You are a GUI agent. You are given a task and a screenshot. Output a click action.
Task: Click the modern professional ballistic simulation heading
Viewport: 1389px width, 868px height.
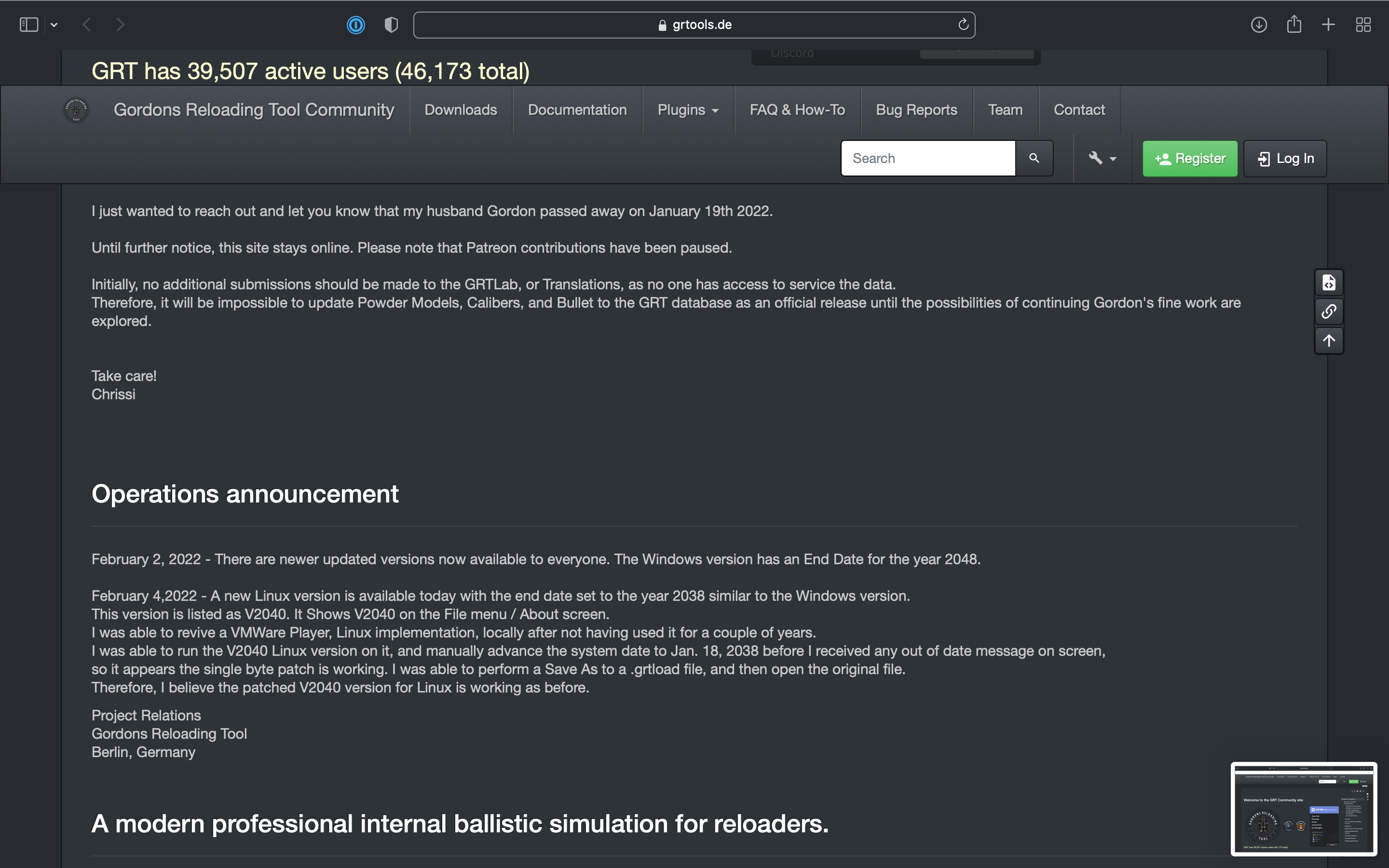click(x=460, y=823)
